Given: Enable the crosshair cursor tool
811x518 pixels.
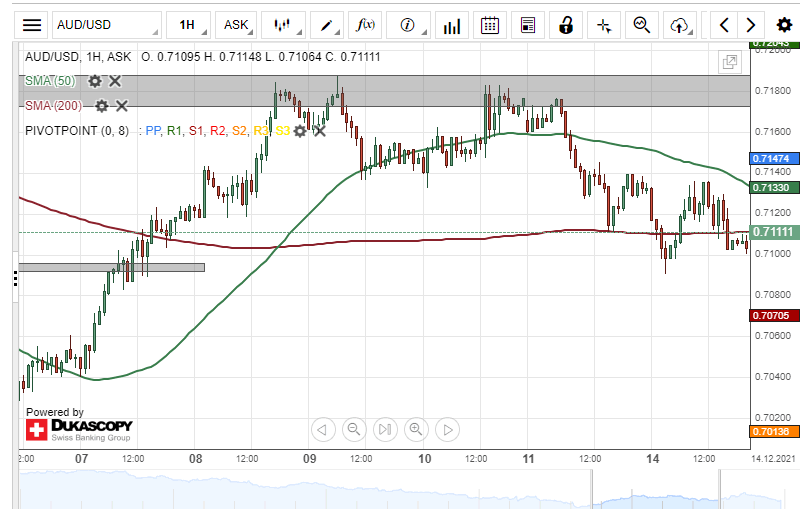Looking at the screenshot, I should coord(604,25).
